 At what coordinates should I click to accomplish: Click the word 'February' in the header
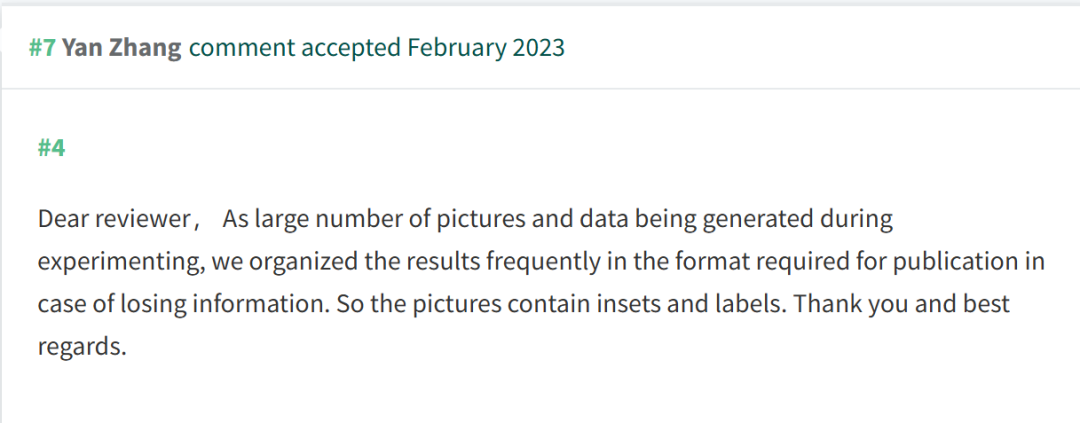coord(455,48)
